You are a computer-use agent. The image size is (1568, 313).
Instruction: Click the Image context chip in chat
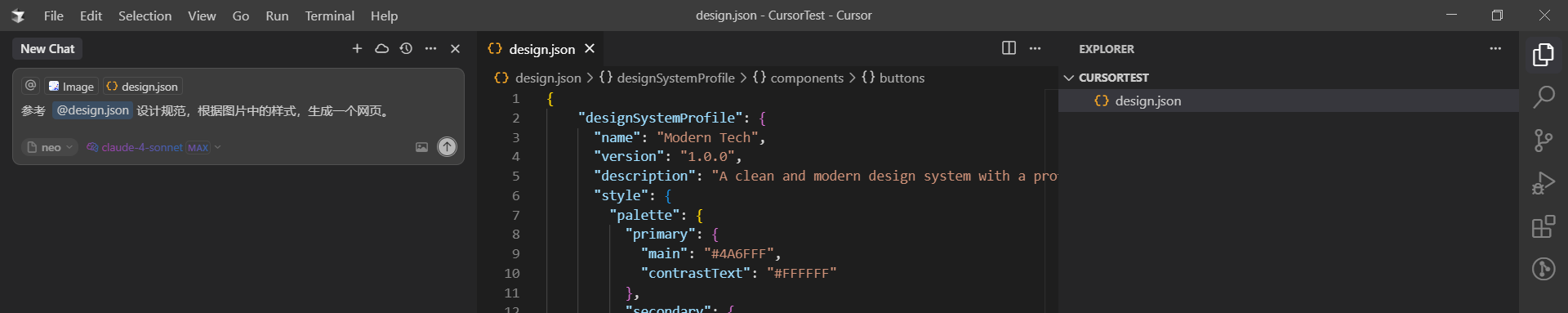pos(71,87)
